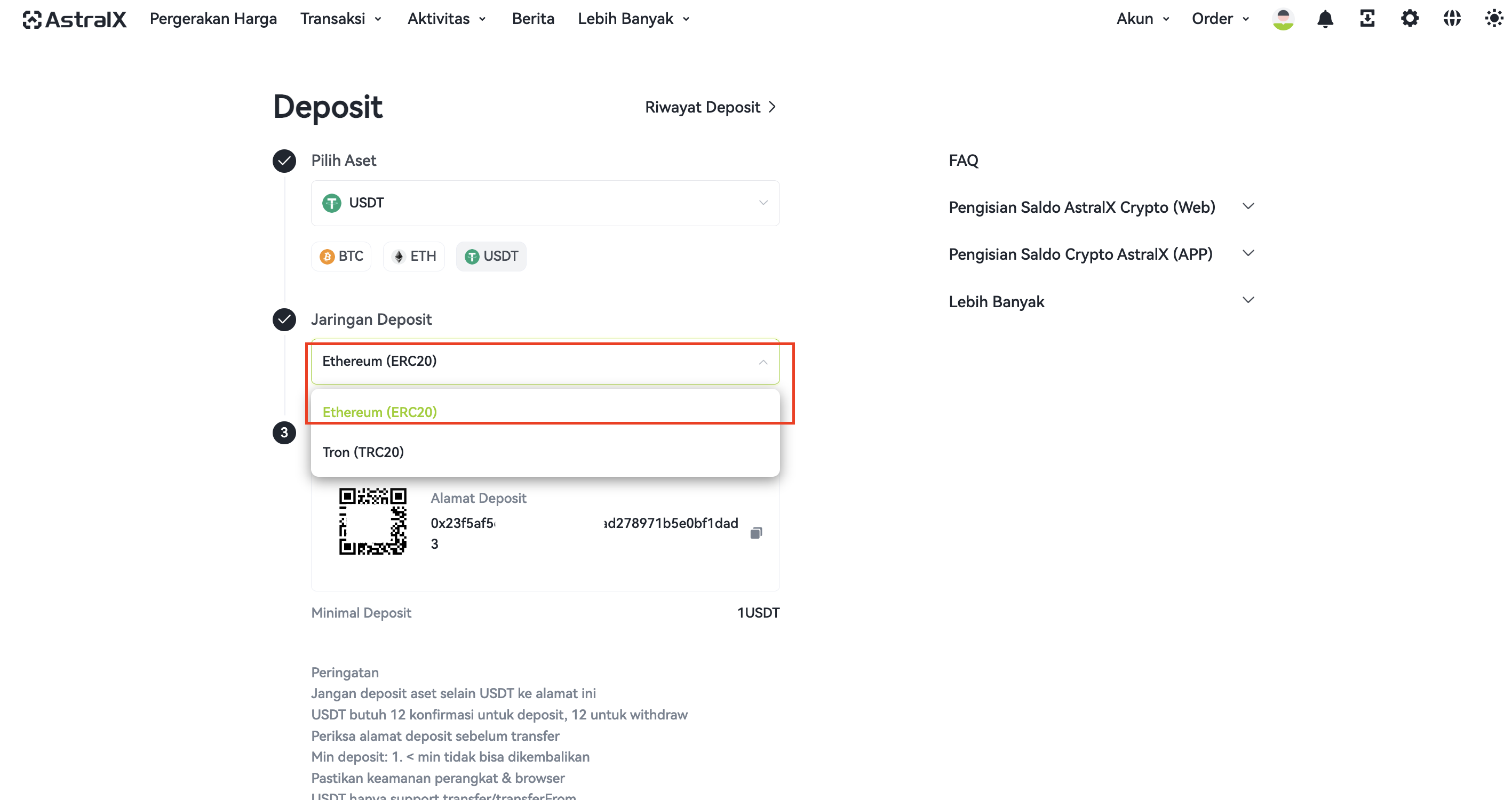Select the ETH quick asset chip
The height and width of the screenshot is (800, 1512).
coord(414,257)
